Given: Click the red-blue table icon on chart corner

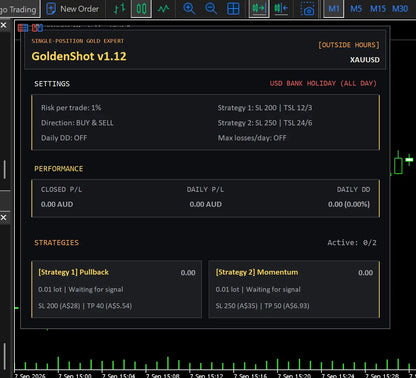Looking at the screenshot, I should point(23,28).
